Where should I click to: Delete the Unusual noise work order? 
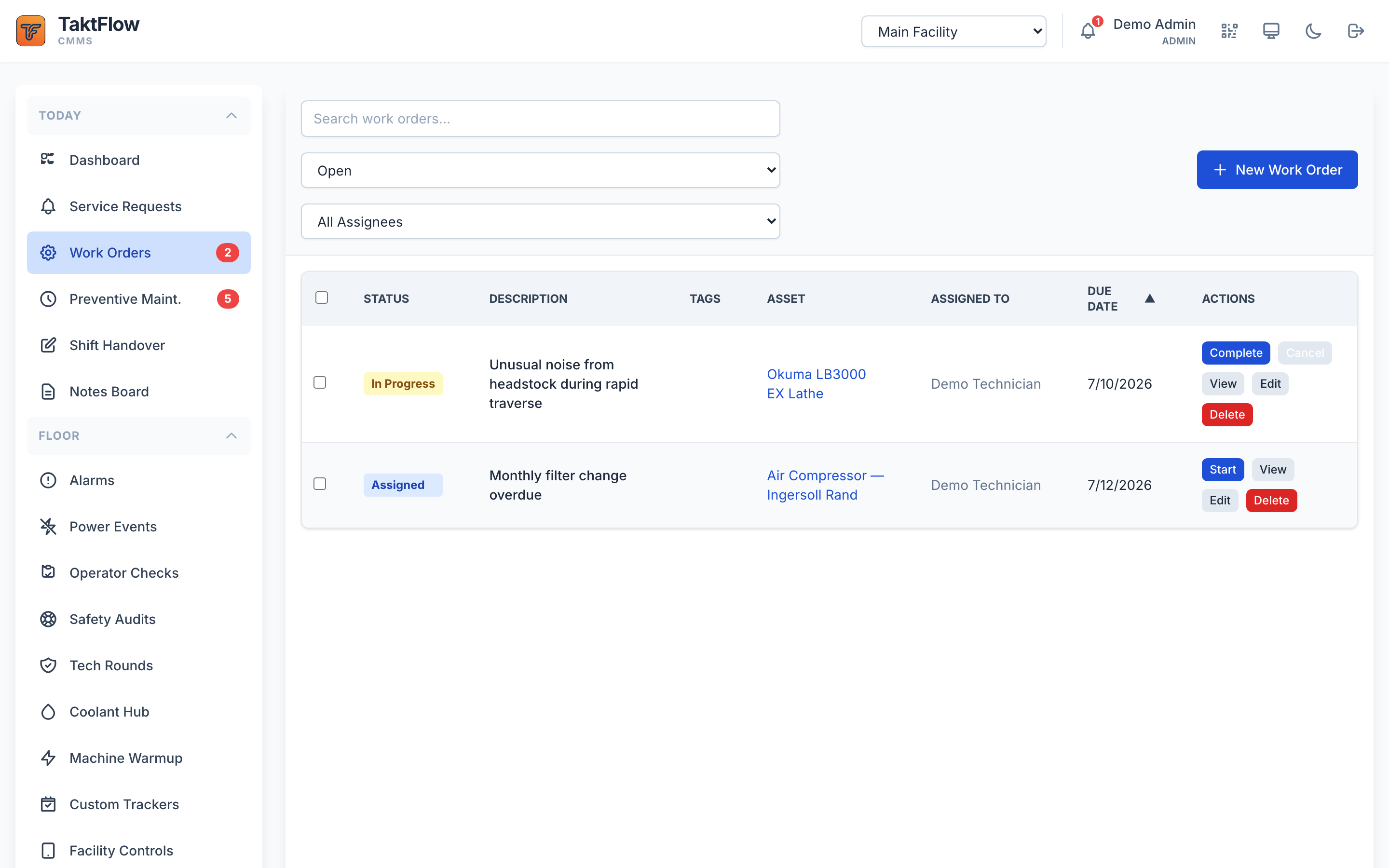[1227, 415]
